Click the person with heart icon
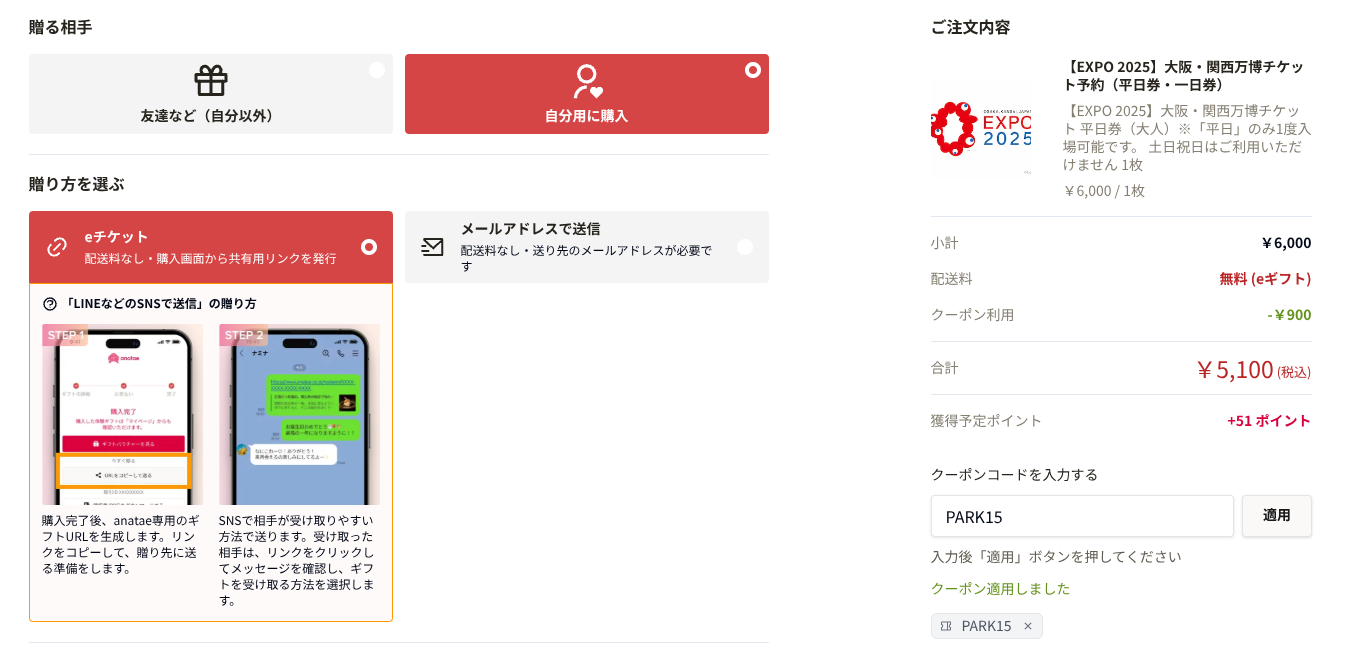 (x=587, y=82)
